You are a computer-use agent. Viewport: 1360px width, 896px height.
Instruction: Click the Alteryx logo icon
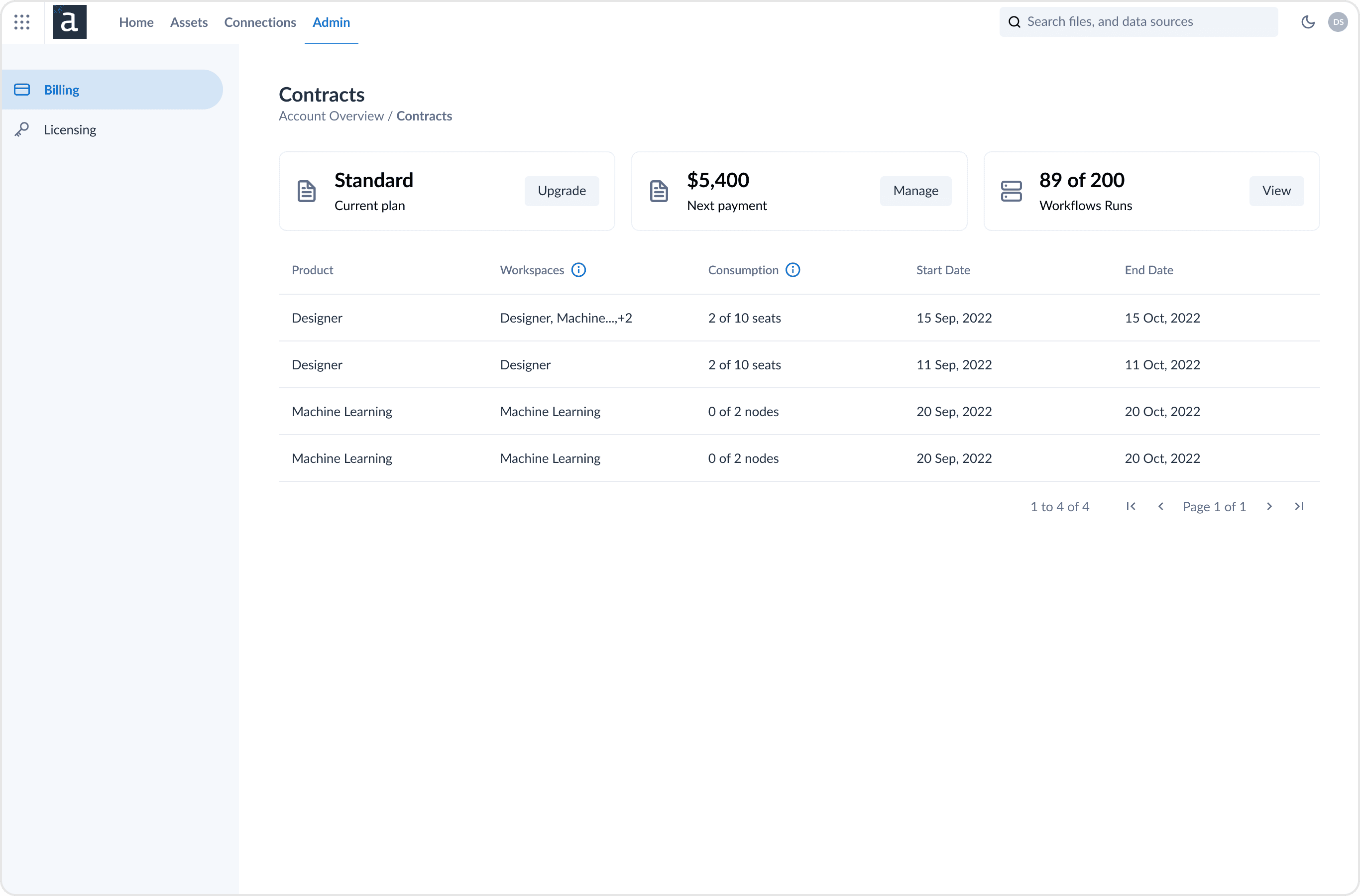(69, 22)
